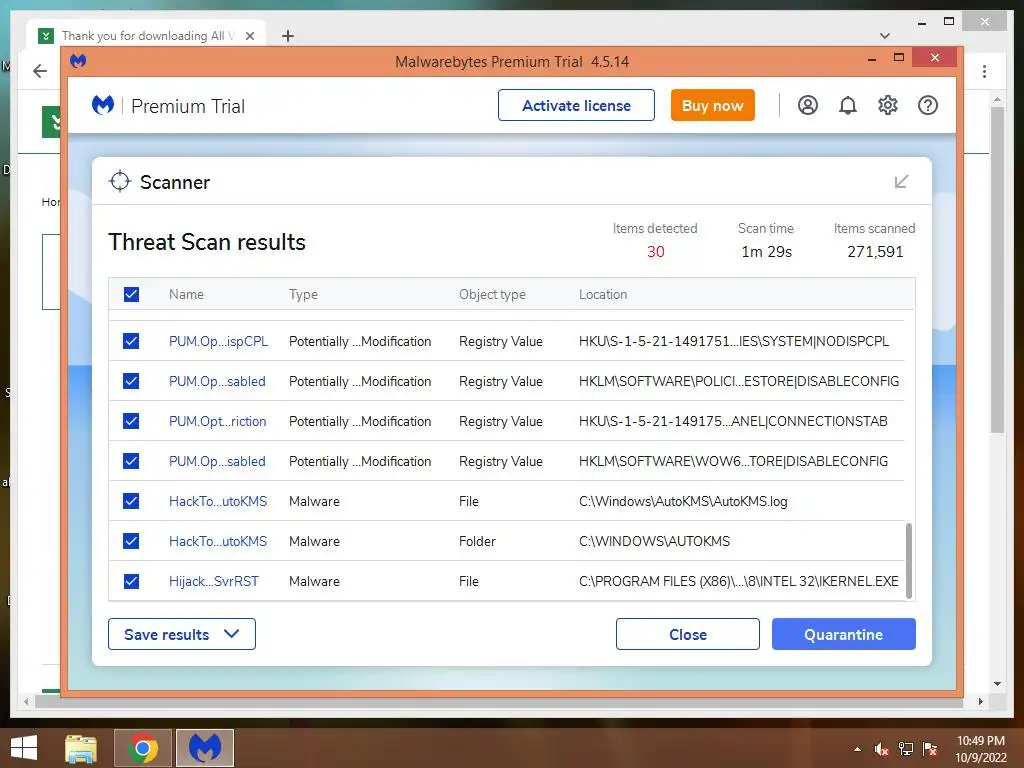Expand the Save results dropdown

pyautogui.click(x=182, y=634)
